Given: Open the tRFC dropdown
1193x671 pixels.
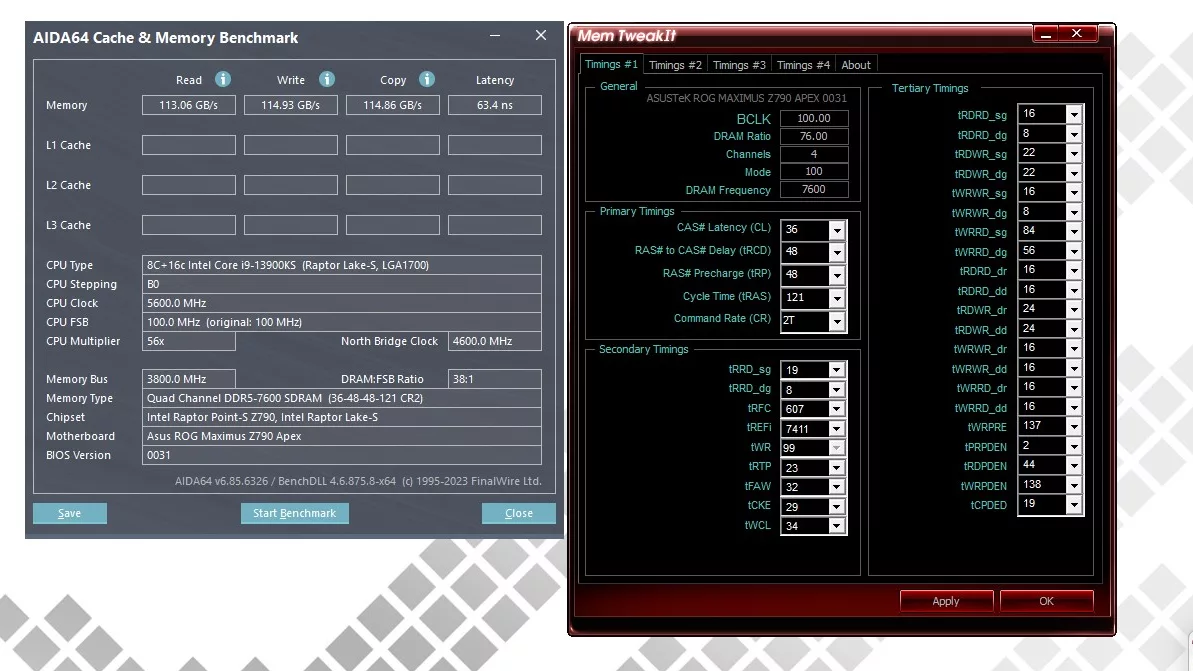Looking at the screenshot, I should point(836,409).
